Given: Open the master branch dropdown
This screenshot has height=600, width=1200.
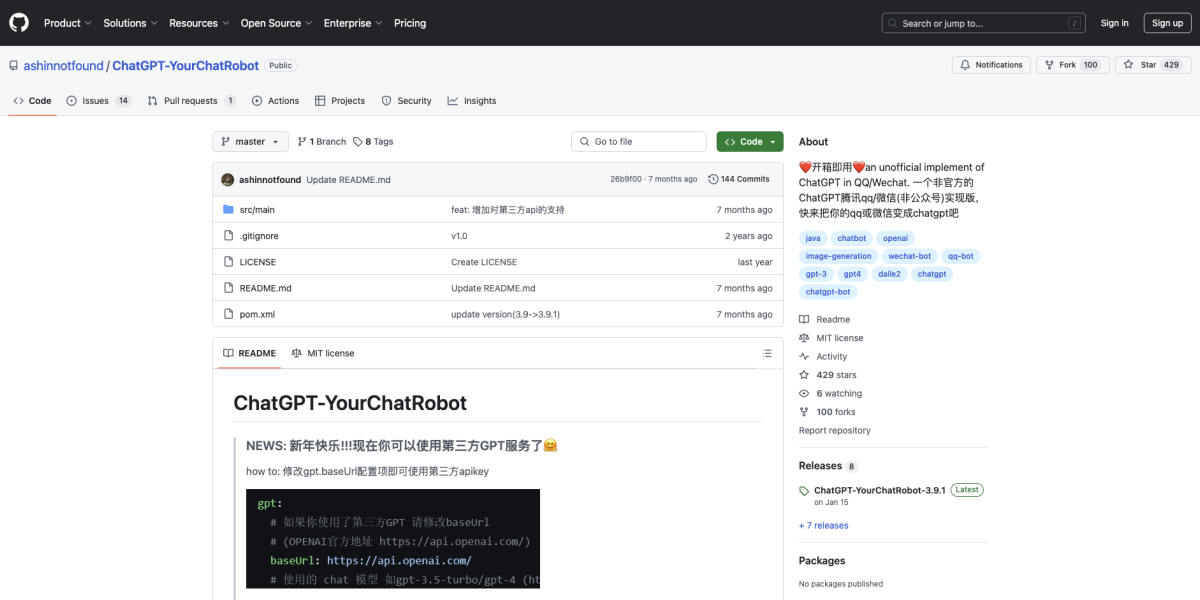Looking at the screenshot, I should click(x=249, y=141).
